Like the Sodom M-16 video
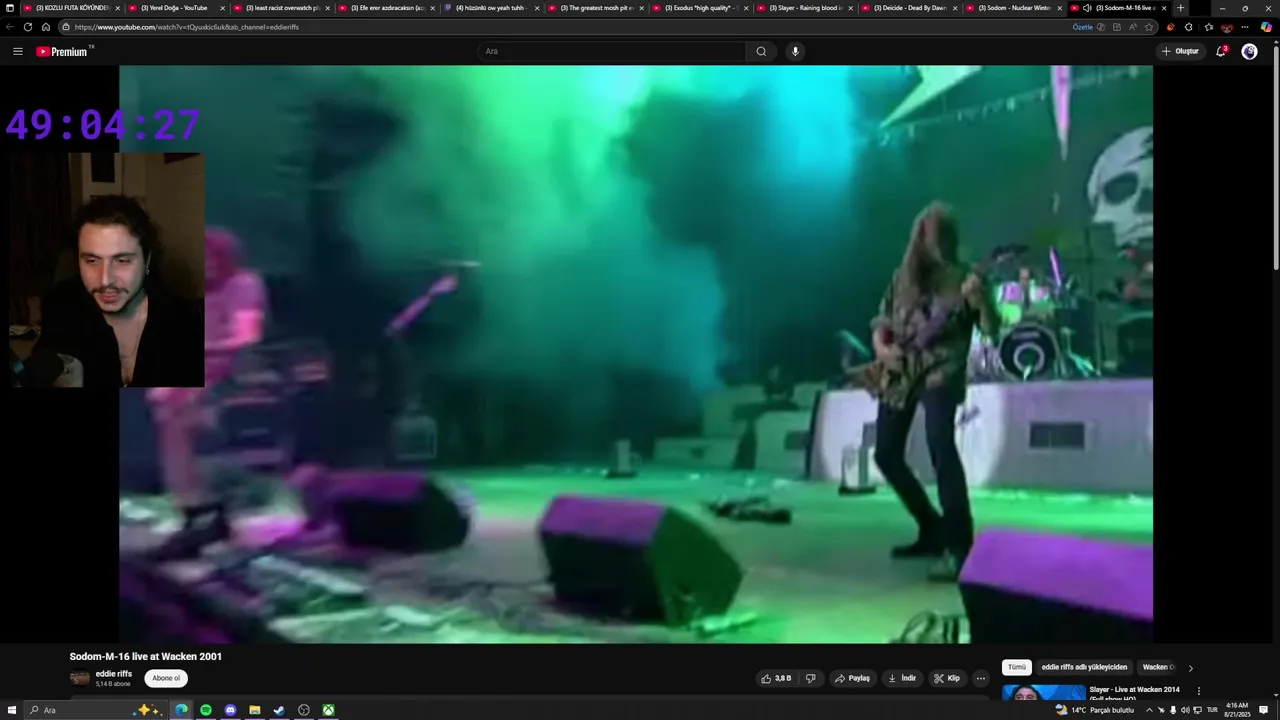The height and width of the screenshot is (720, 1280). pos(776,678)
